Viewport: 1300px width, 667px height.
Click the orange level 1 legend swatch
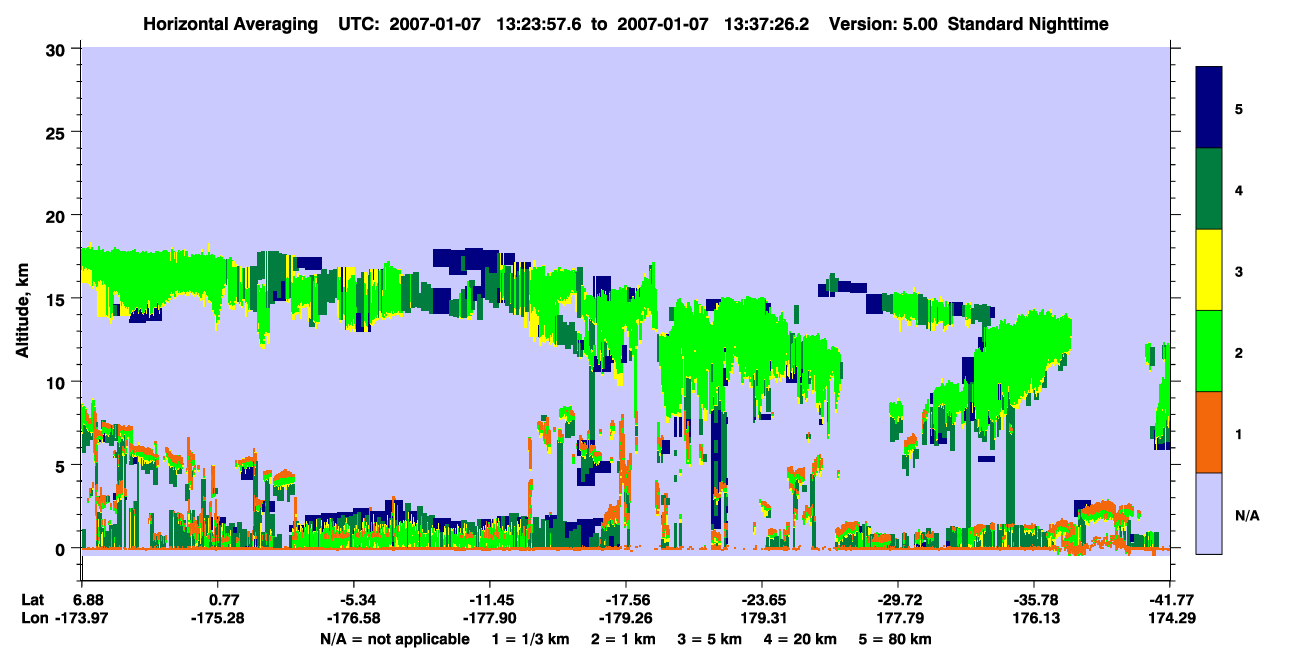tap(1209, 432)
